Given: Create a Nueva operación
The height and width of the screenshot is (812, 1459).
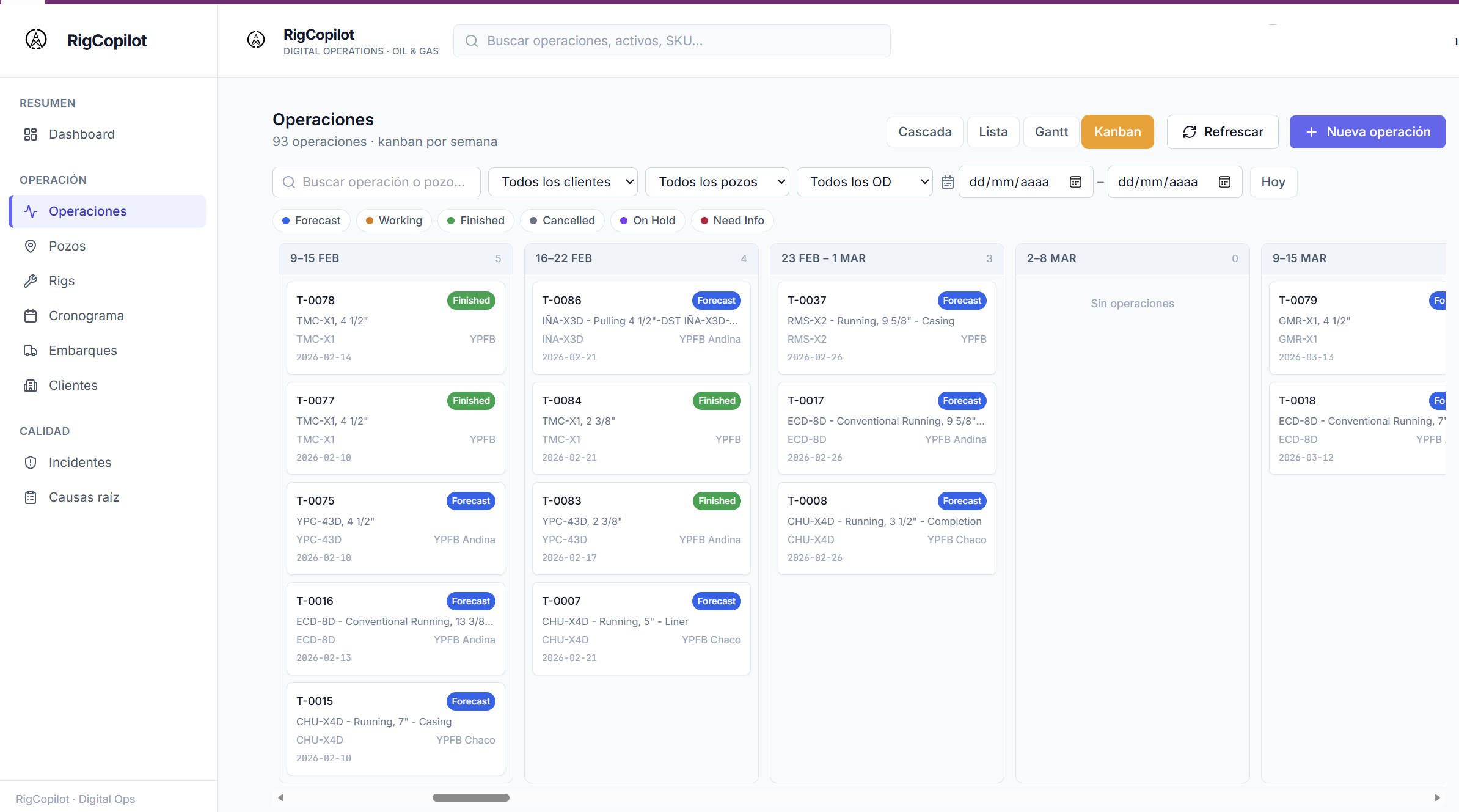Looking at the screenshot, I should point(1367,132).
